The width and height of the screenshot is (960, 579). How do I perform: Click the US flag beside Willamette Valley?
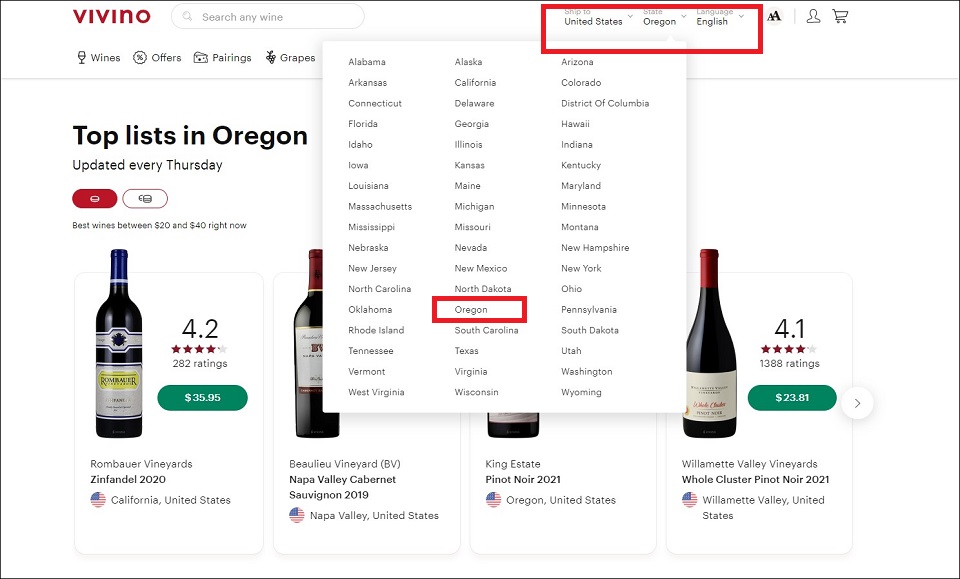click(689, 499)
